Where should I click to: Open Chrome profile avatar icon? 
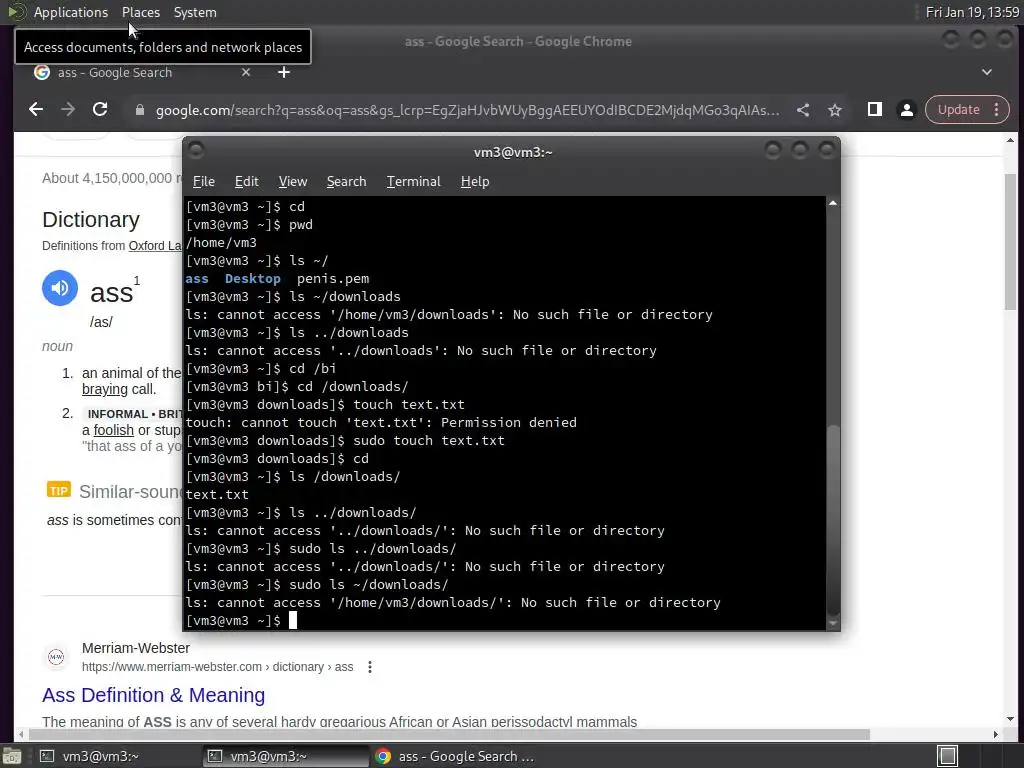click(x=906, y=110)
